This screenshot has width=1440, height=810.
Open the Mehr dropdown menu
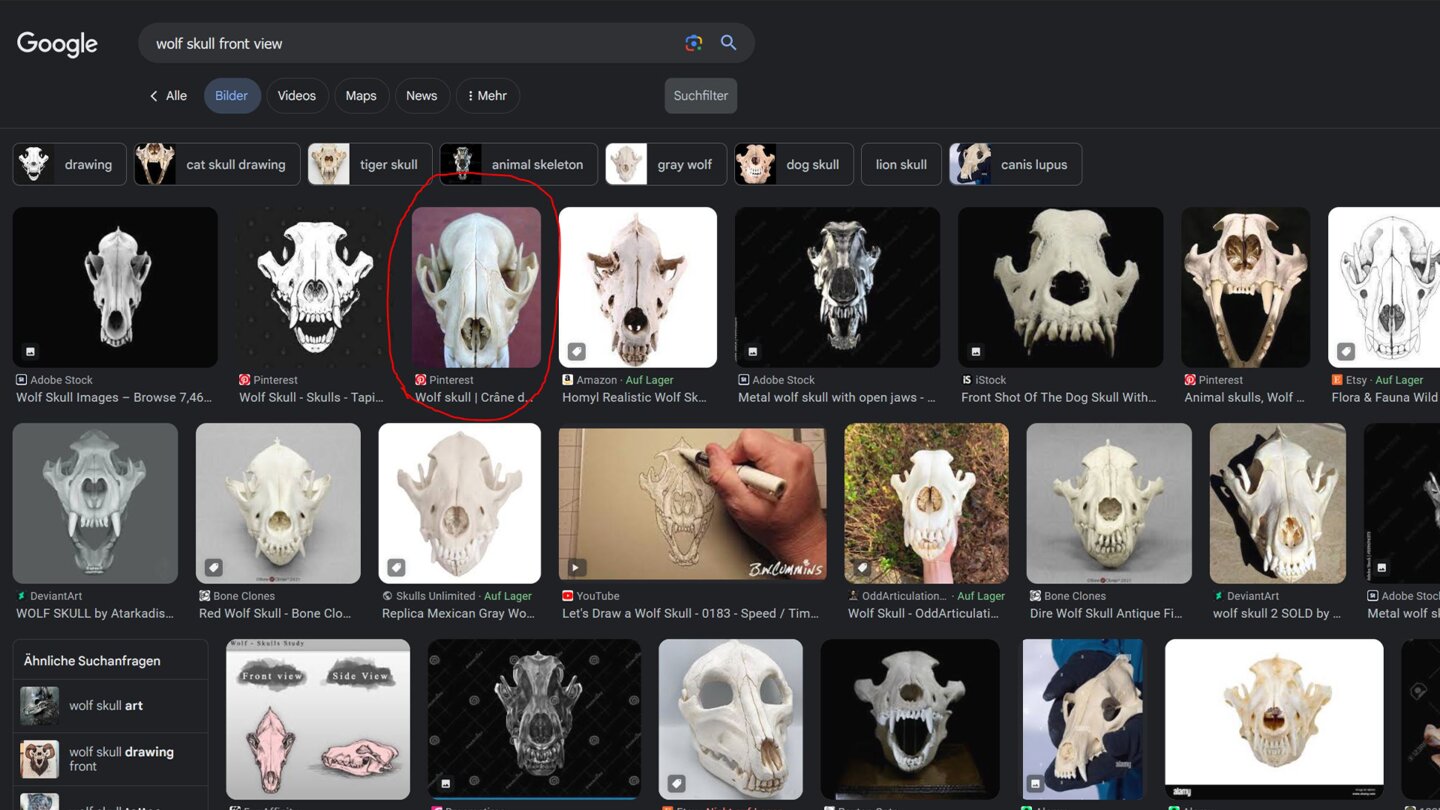point(488,96)
